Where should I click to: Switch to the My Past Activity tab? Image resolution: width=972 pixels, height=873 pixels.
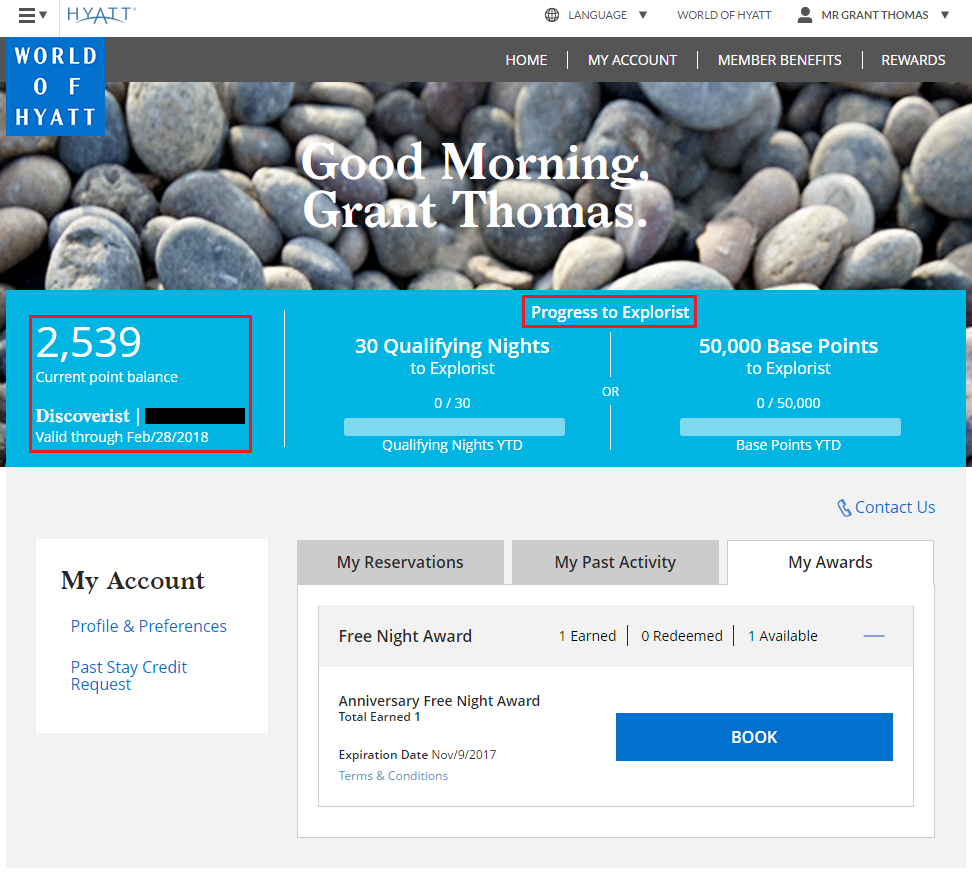click(x=615, y=562)
